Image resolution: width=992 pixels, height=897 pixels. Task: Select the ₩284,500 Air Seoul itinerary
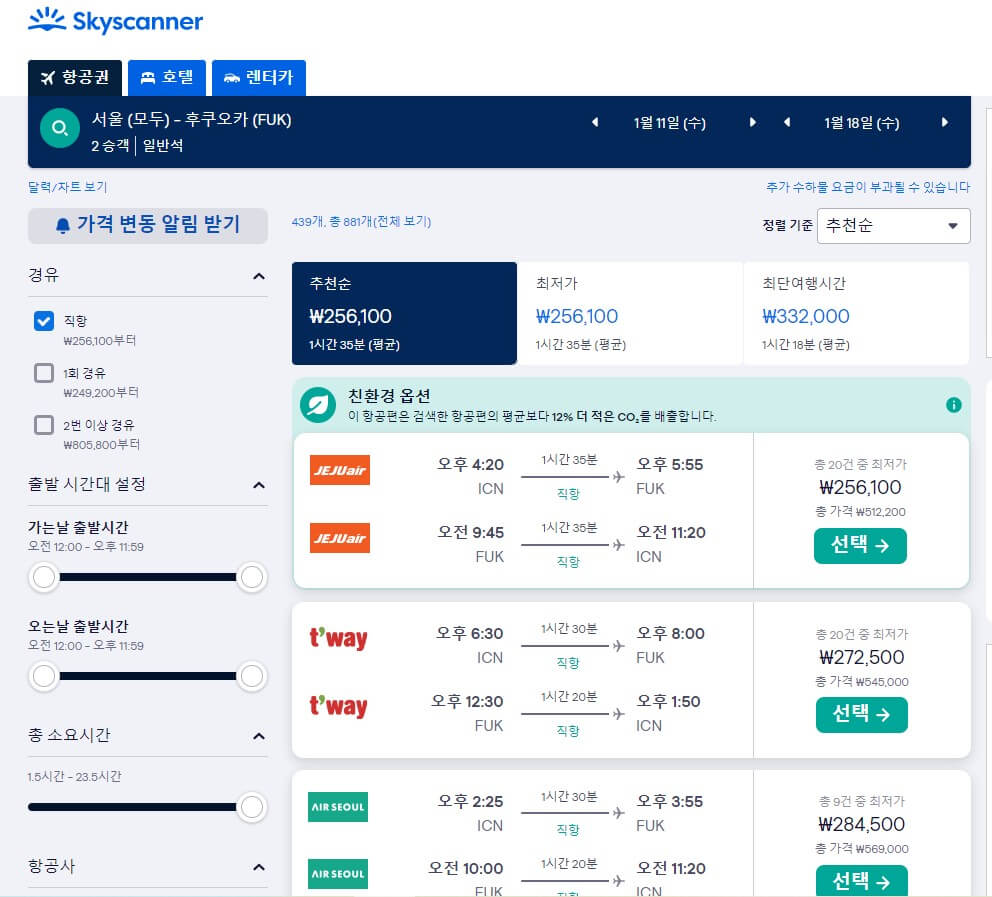tap(861, 881)
